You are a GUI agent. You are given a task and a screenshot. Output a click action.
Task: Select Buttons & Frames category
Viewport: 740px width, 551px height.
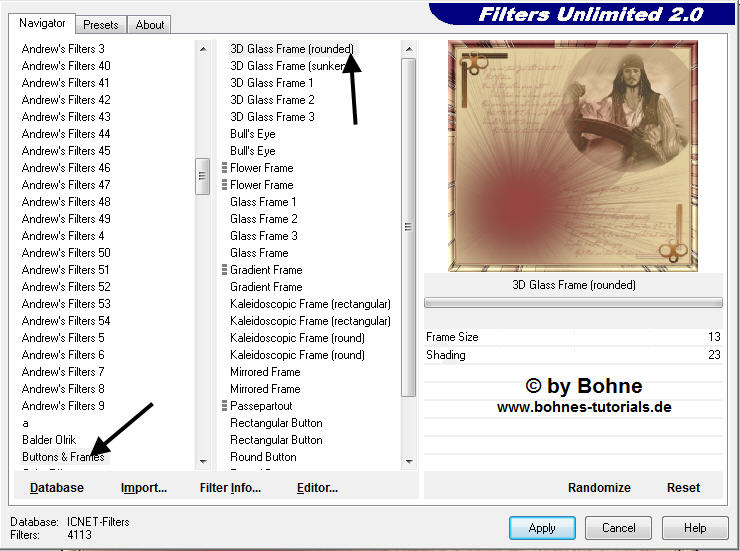pos(63,457)
